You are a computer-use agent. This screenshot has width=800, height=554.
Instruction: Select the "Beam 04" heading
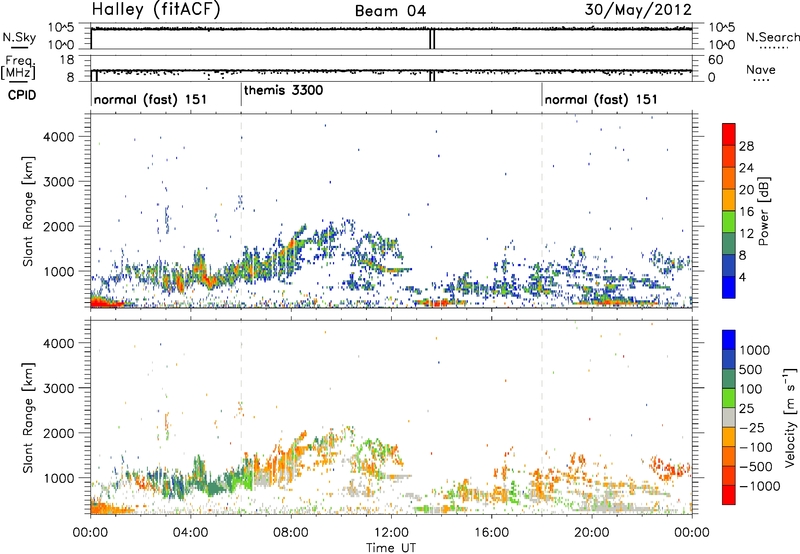coord(390,11)
